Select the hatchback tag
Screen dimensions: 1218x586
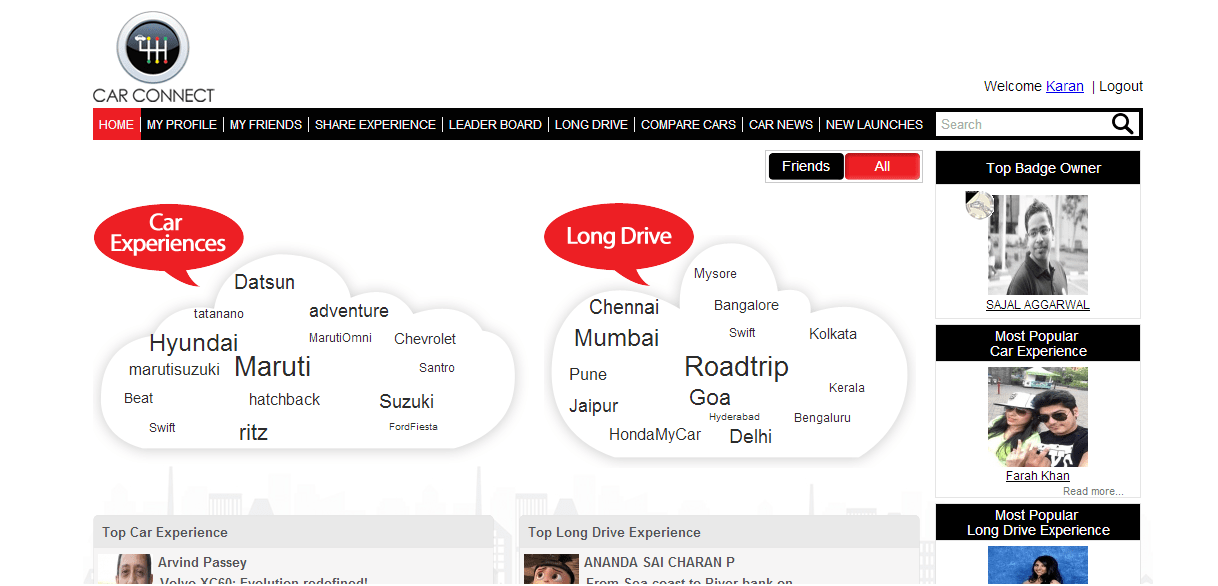click(284, 400)
